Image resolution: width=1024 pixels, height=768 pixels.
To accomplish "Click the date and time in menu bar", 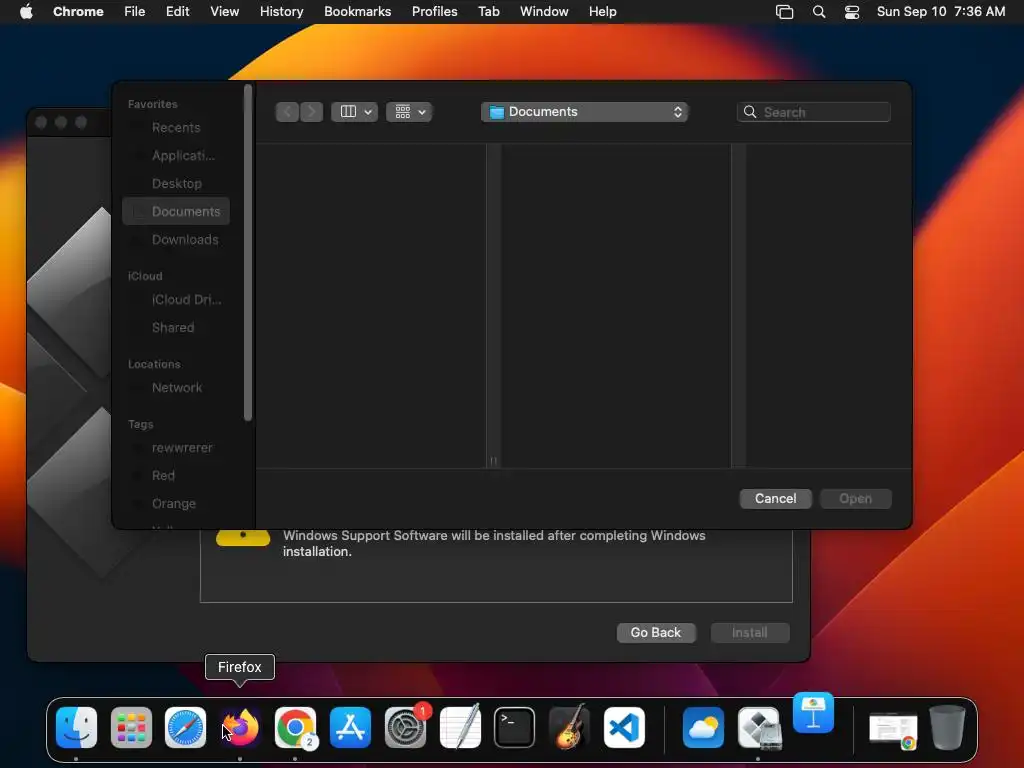I will click(940, 11).
